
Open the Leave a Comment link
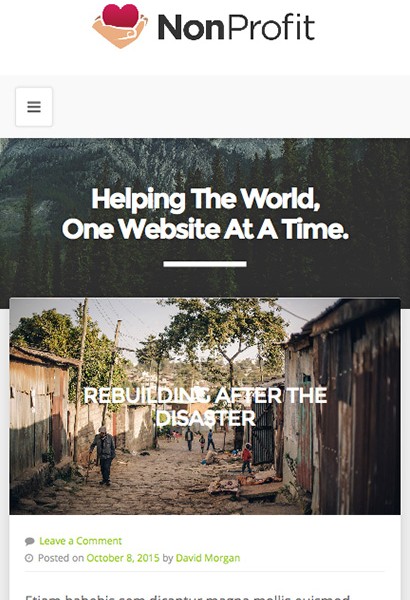click(80, 541)
